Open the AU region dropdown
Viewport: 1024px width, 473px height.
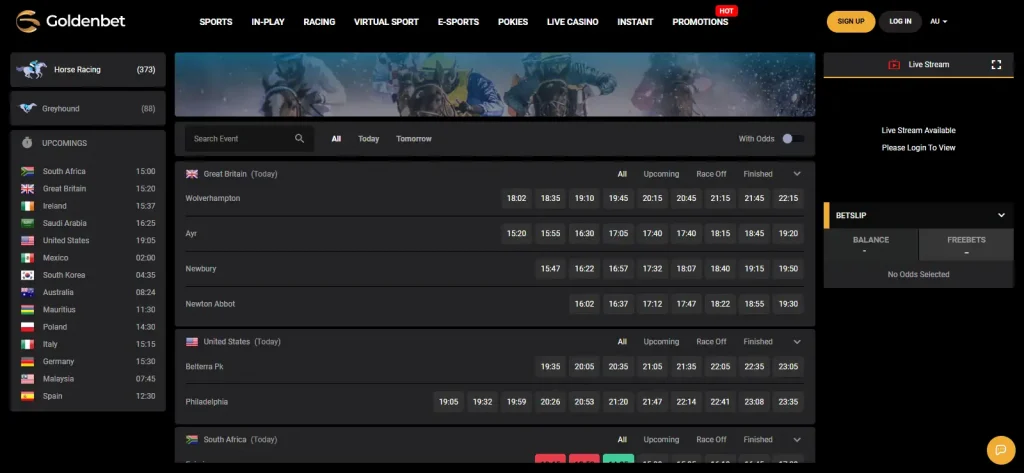[x=938, y=22]
